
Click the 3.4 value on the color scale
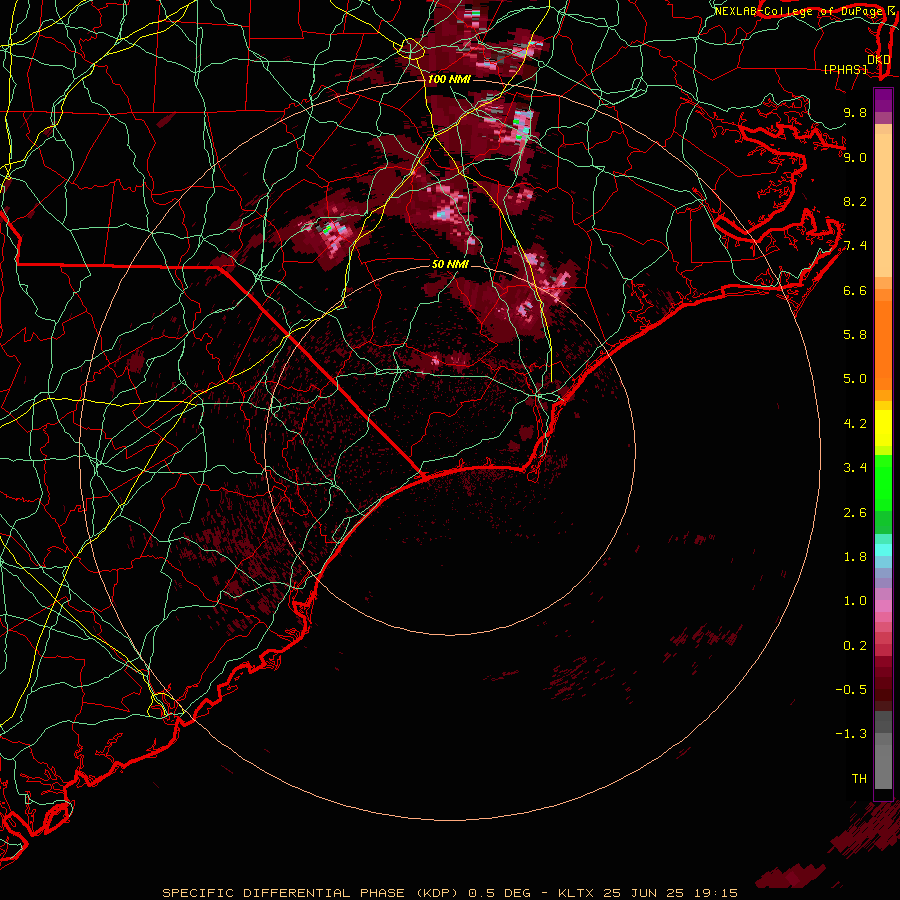pos(855,468)
